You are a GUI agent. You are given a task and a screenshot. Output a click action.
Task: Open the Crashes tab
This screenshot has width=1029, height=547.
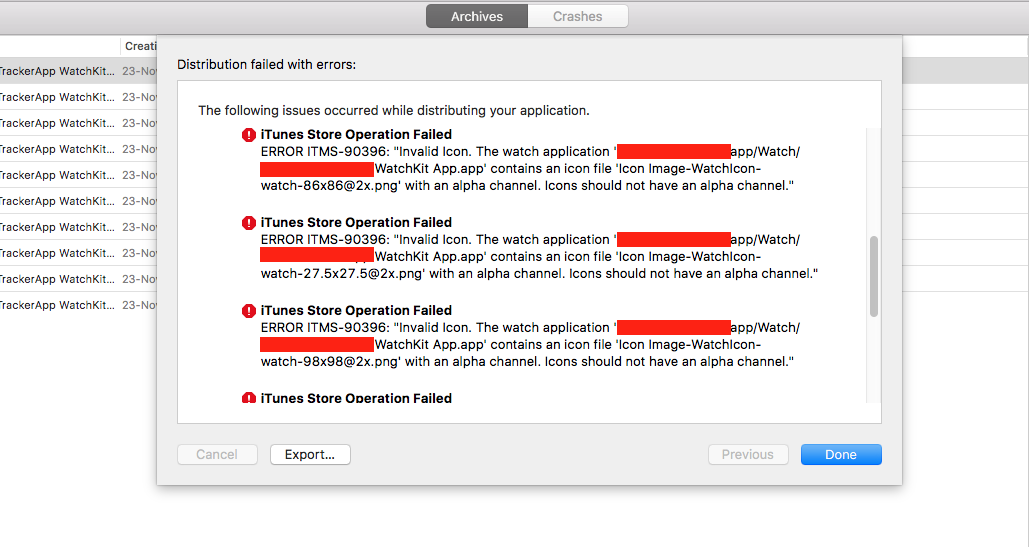tap(578, 16)
